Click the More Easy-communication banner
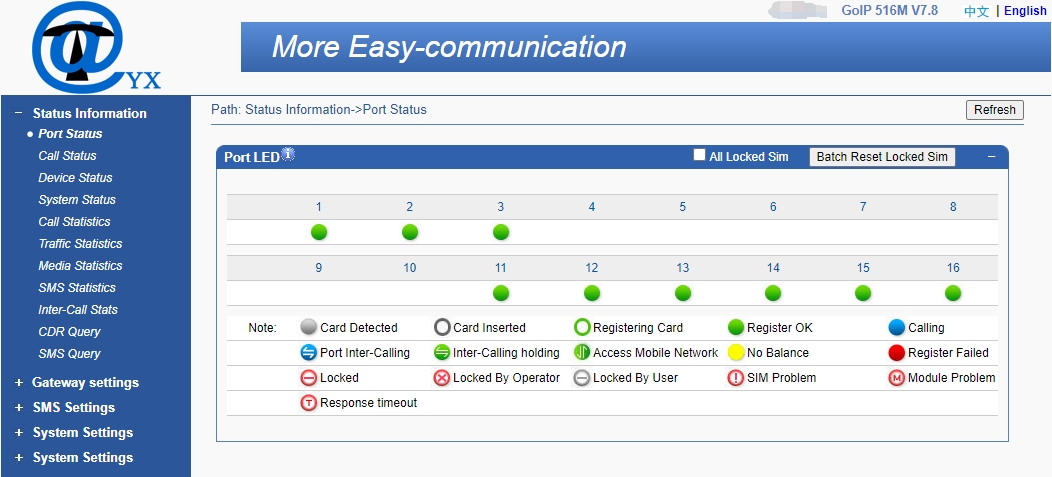 (646, 47)
